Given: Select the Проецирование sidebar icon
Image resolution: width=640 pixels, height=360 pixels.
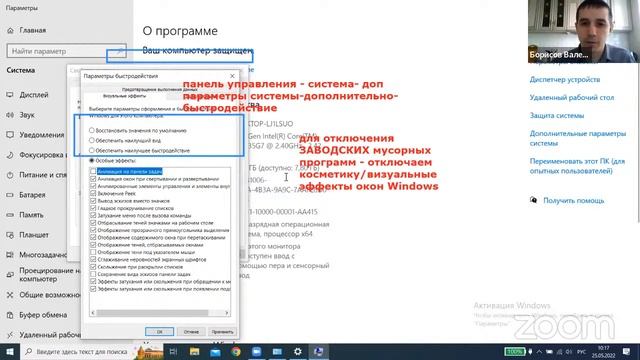Looking at the screenshot, I should click(x=10, y=275).
